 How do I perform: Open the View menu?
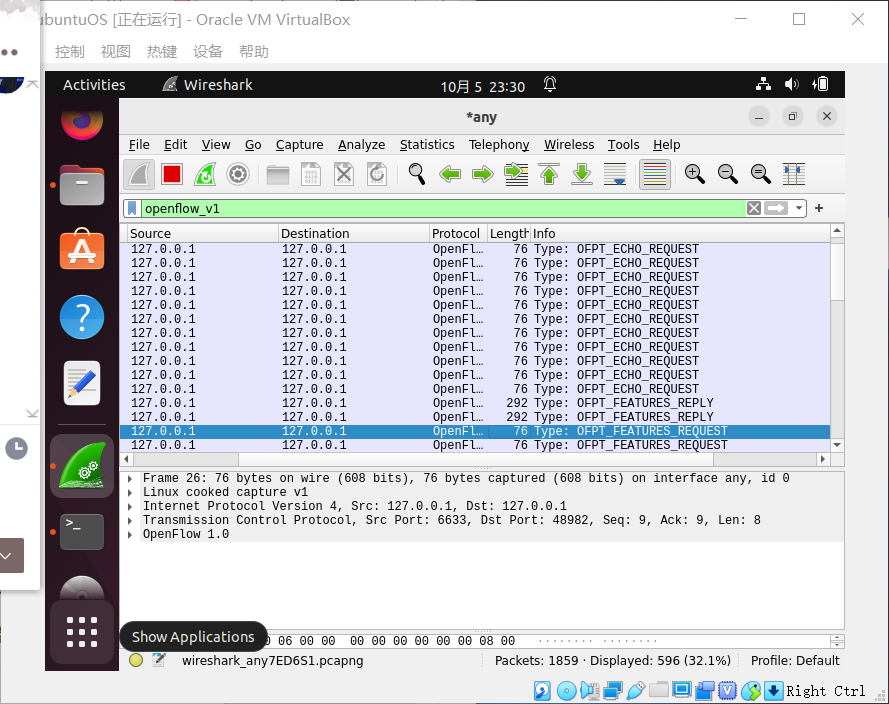tap(215, 145)
